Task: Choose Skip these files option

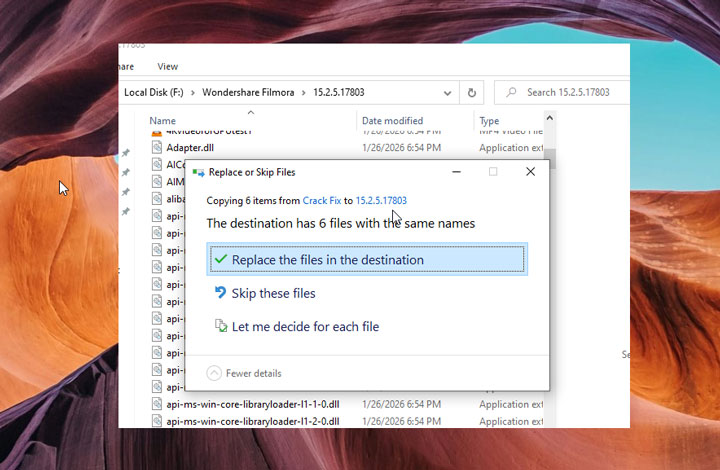Action: pyautogui.click(x=273, y=293)
